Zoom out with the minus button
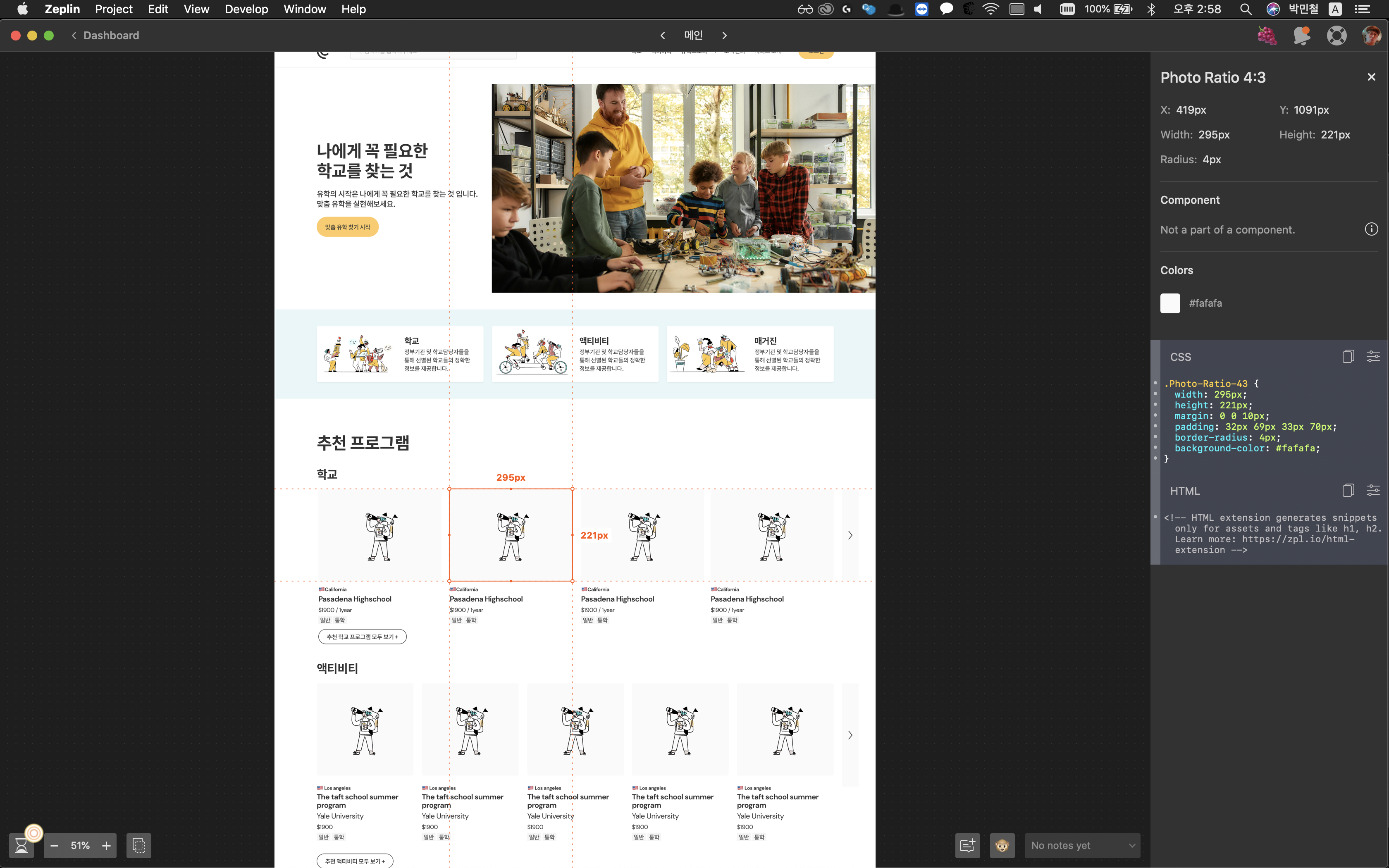1389x868 pixels. point(55,845)
